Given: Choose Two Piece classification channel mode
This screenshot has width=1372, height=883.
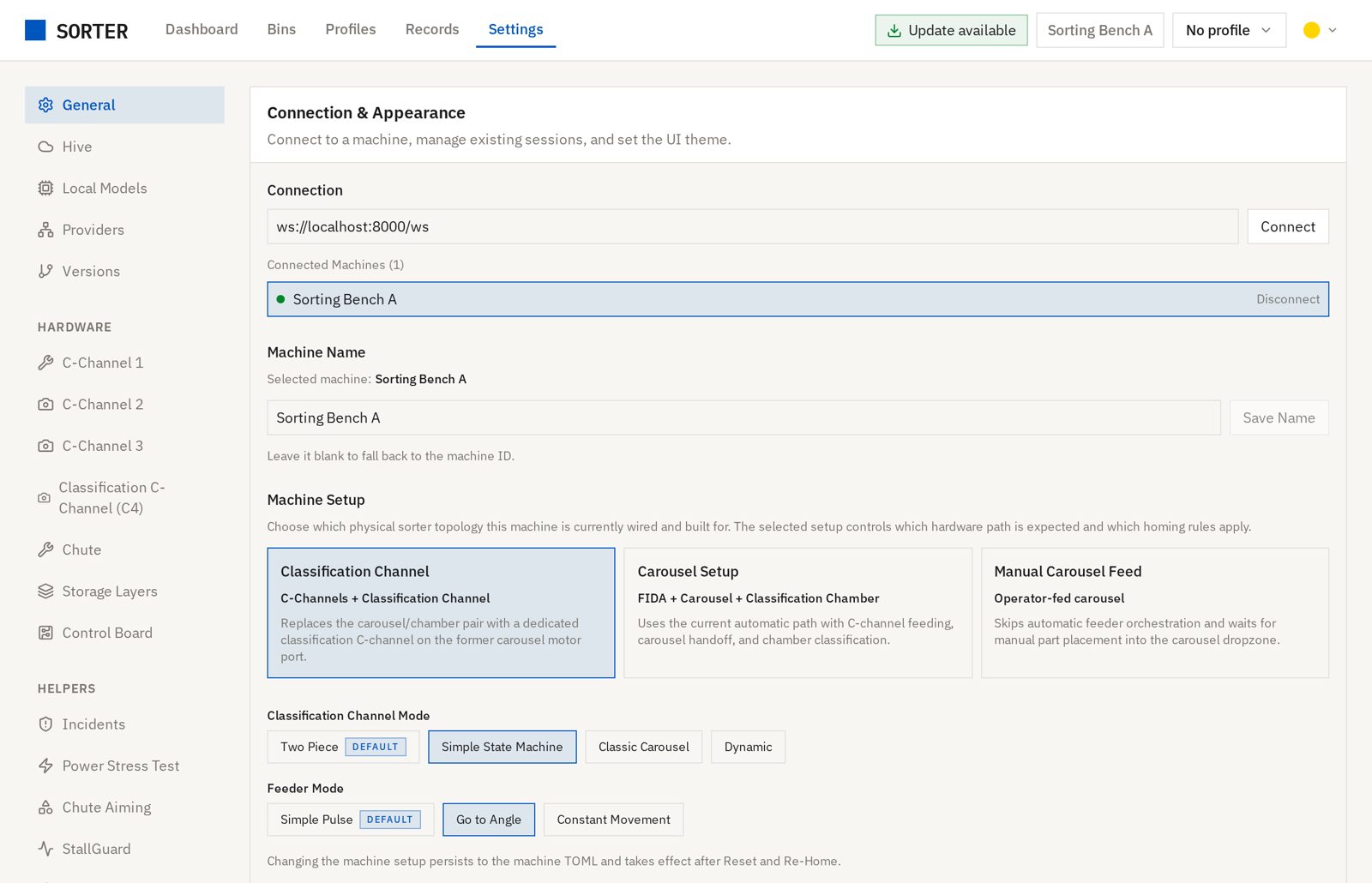Looking at the screenshot, I should (x=343, y=747).
